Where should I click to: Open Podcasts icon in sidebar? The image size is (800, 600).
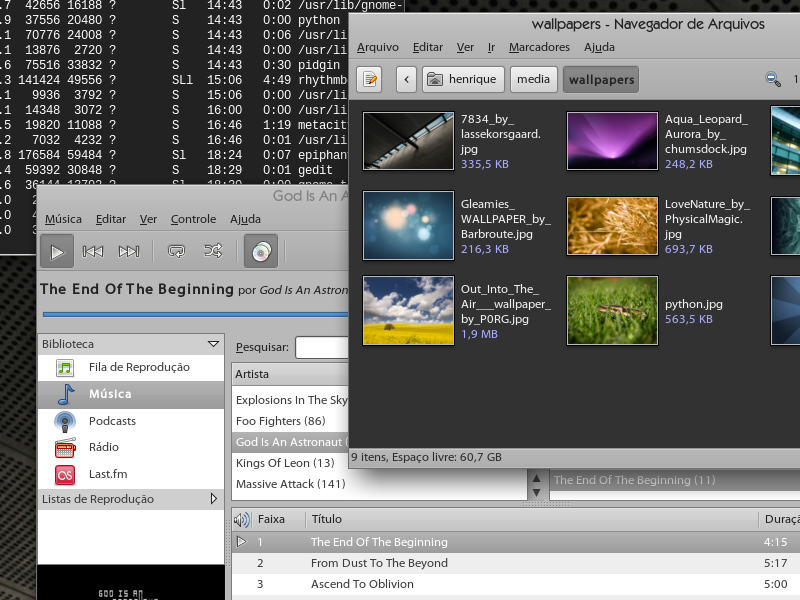65,422
